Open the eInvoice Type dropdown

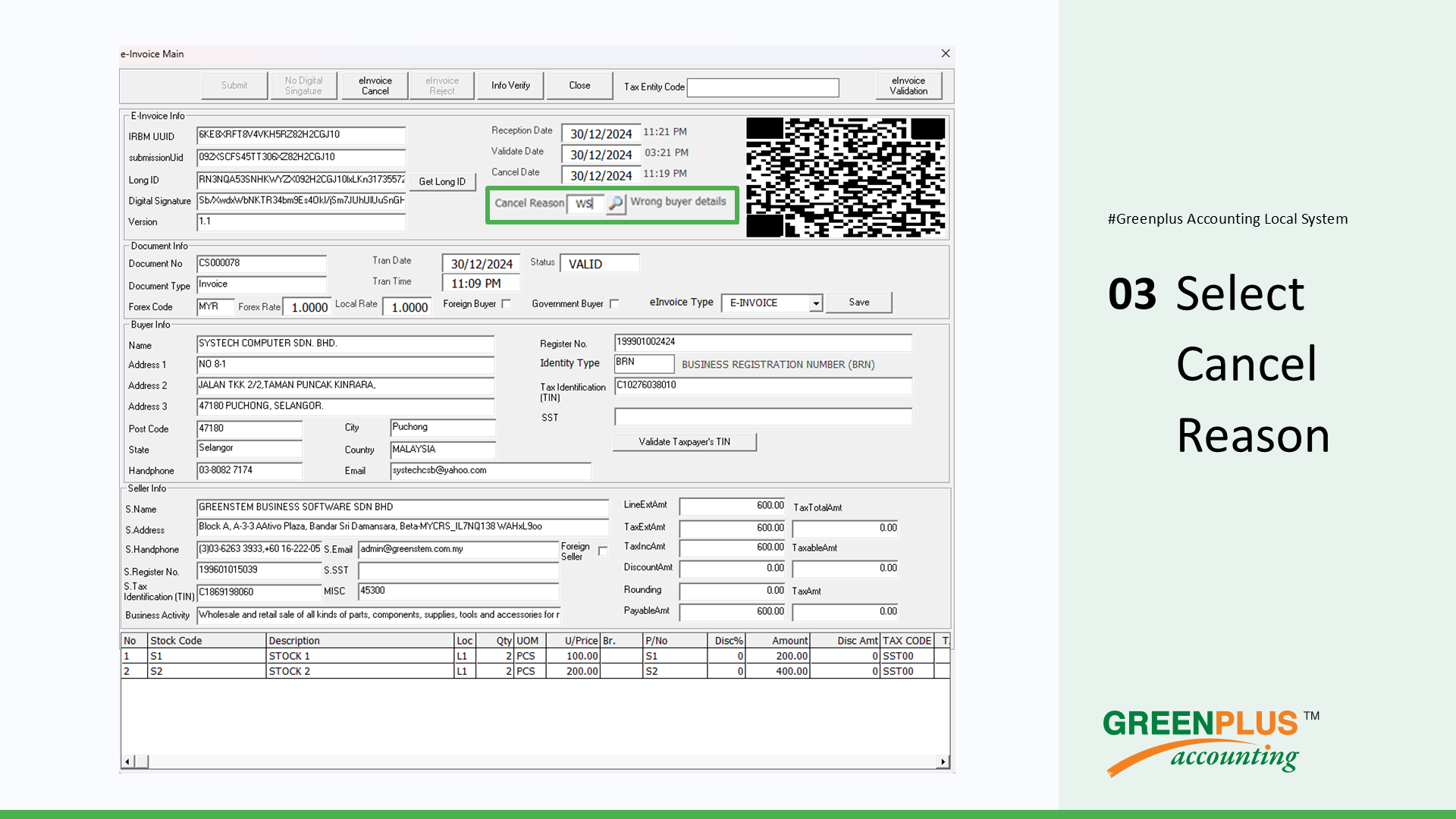pyautogui.click(x=816, y=303)
